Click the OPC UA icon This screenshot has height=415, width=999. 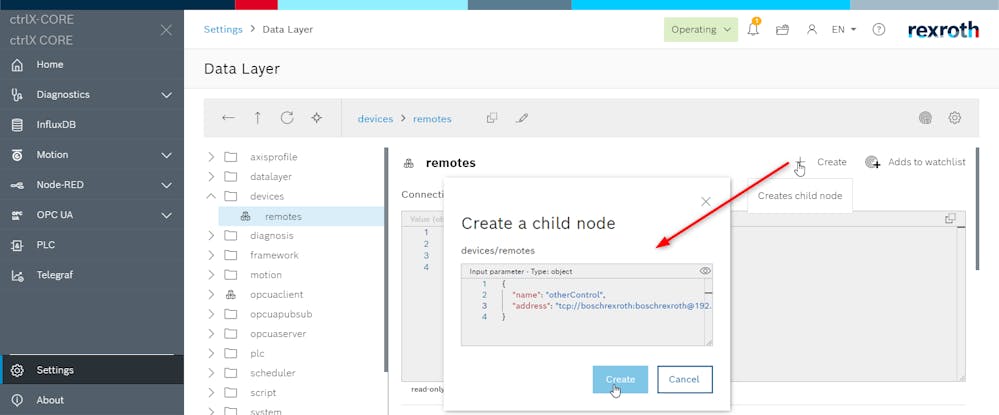click(17, 215)
